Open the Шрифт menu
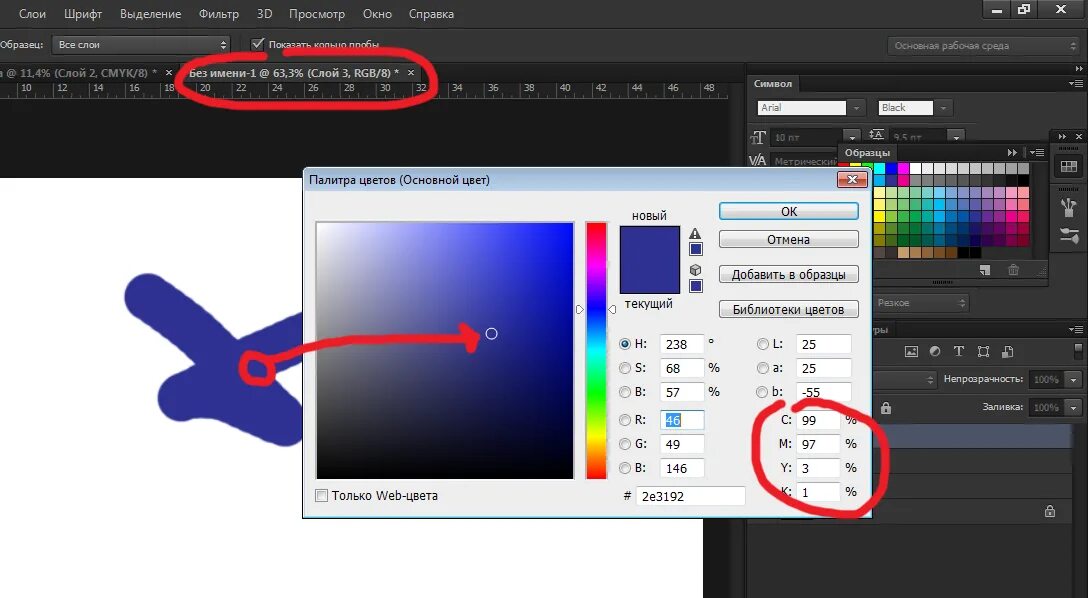 tap(83, 13)
